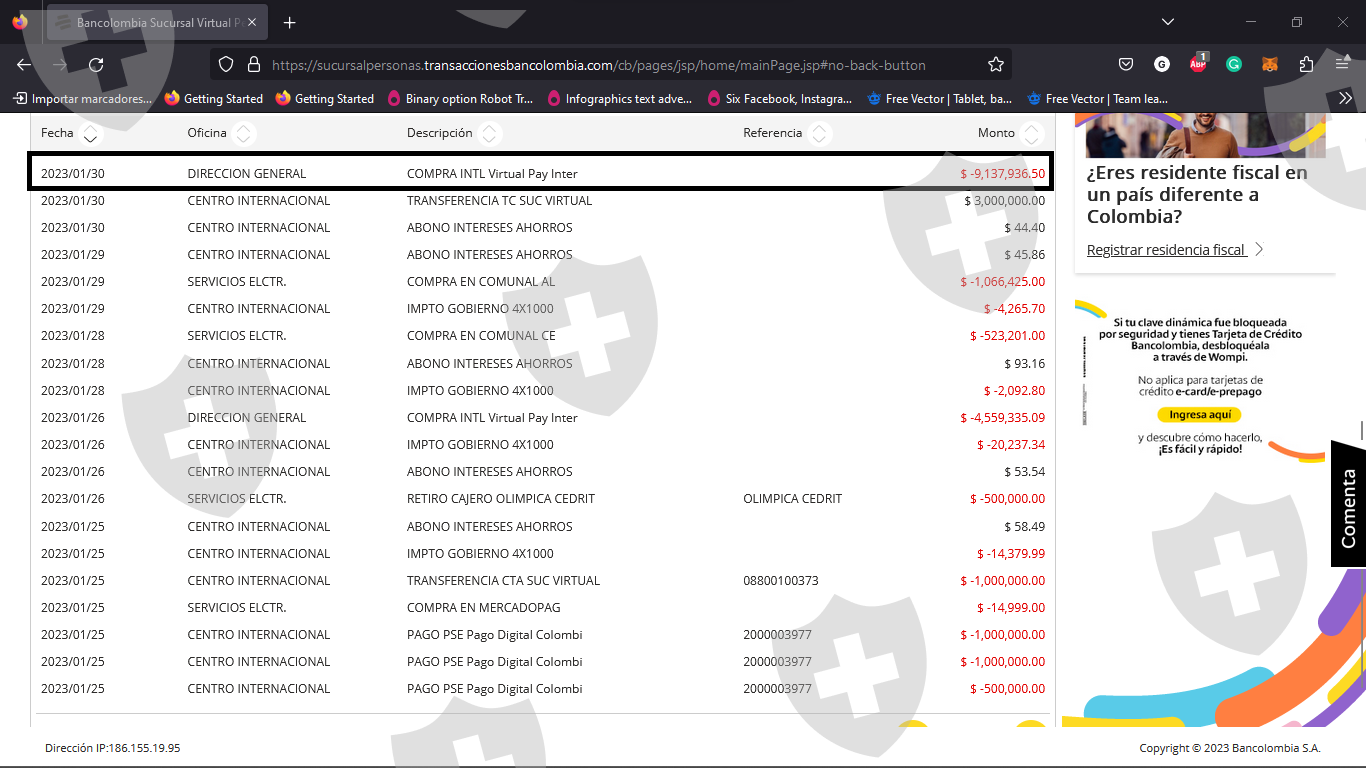Open the Importar marcadores bookmark item
This screenshot has height=768, width=1366.
point(83,99)
